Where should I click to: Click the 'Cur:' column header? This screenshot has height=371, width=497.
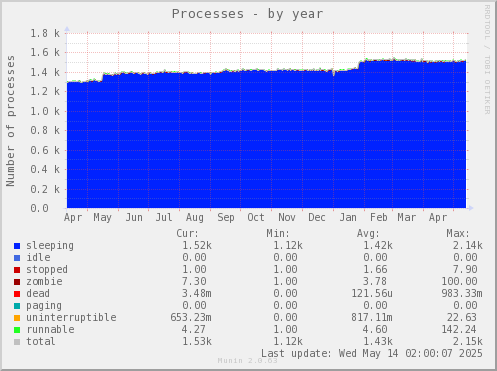pyautogui.click(x=187, y=234)
